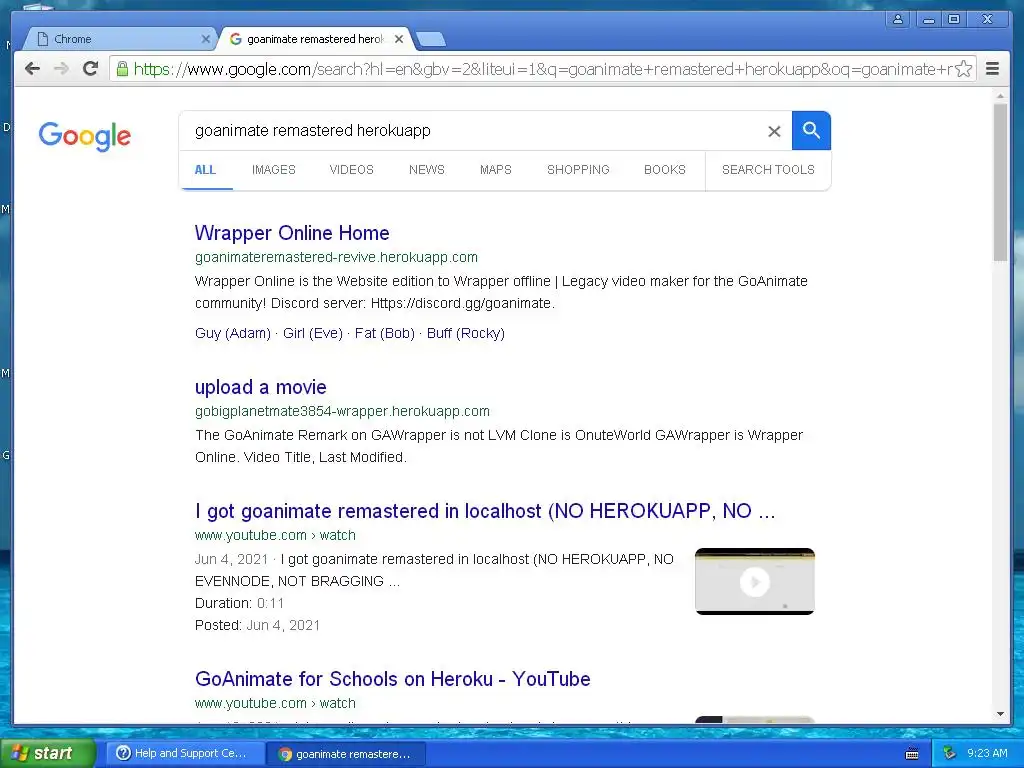Viewport: 1024px width, 768px height.
Task: Click the scrollbar up arrow
Action: tap(1000, 96)
